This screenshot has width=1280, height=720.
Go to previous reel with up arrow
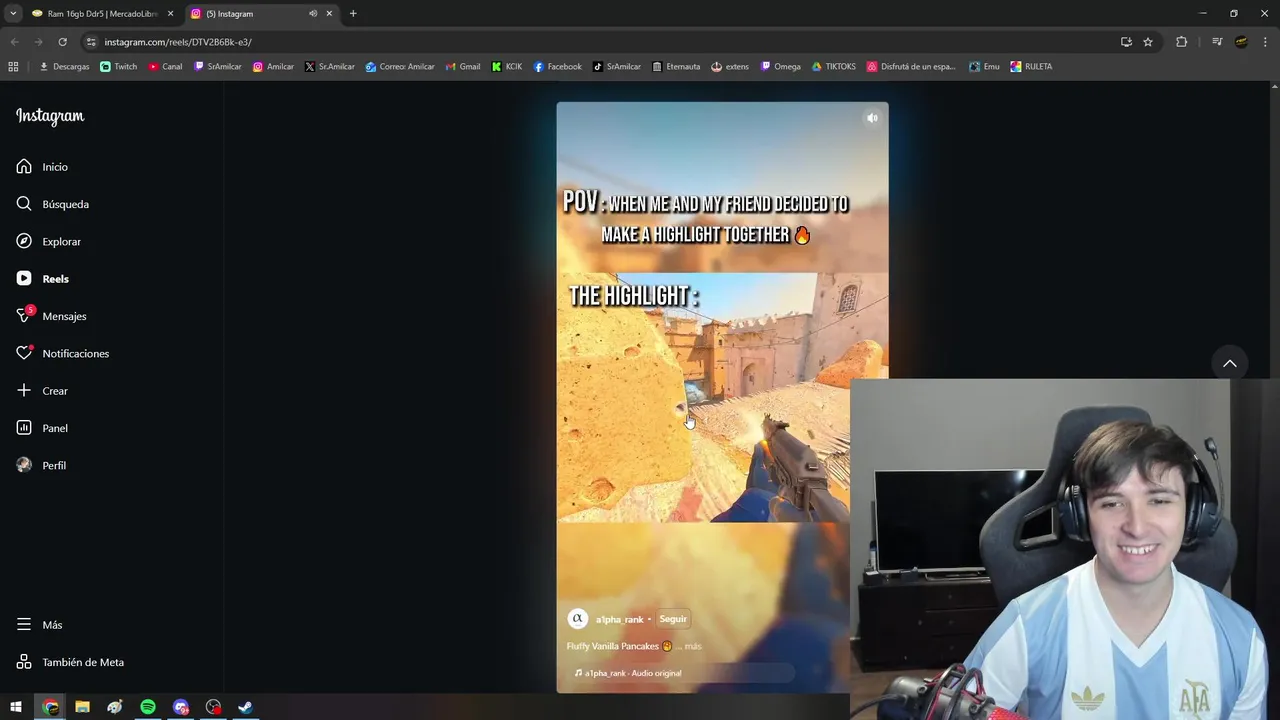coord(1230,363)
